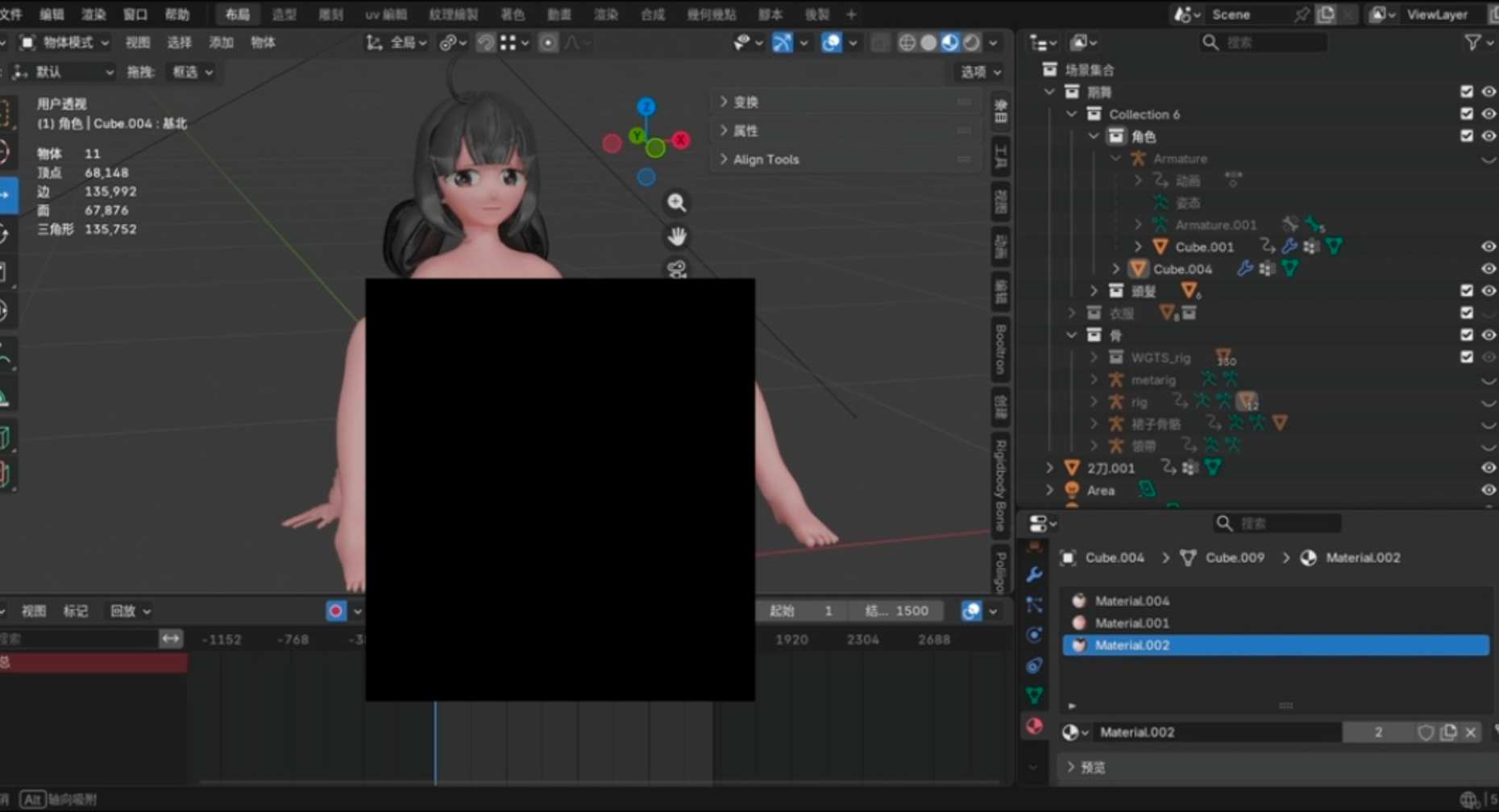Expand the Align Tools panel
The height and width of the screenshot is (812, 1499).
tap(845, 159)
